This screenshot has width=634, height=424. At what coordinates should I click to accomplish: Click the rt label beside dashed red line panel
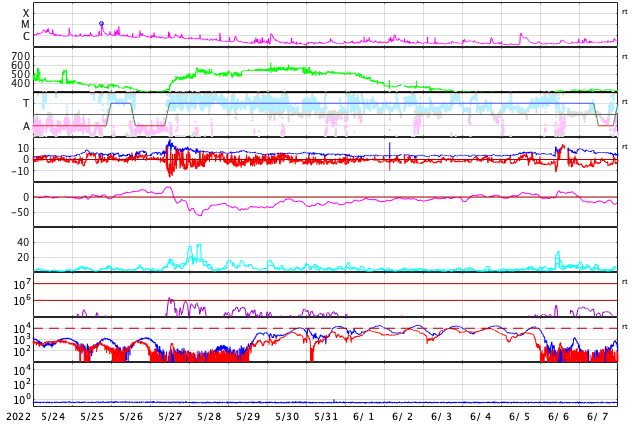point(625,327)
